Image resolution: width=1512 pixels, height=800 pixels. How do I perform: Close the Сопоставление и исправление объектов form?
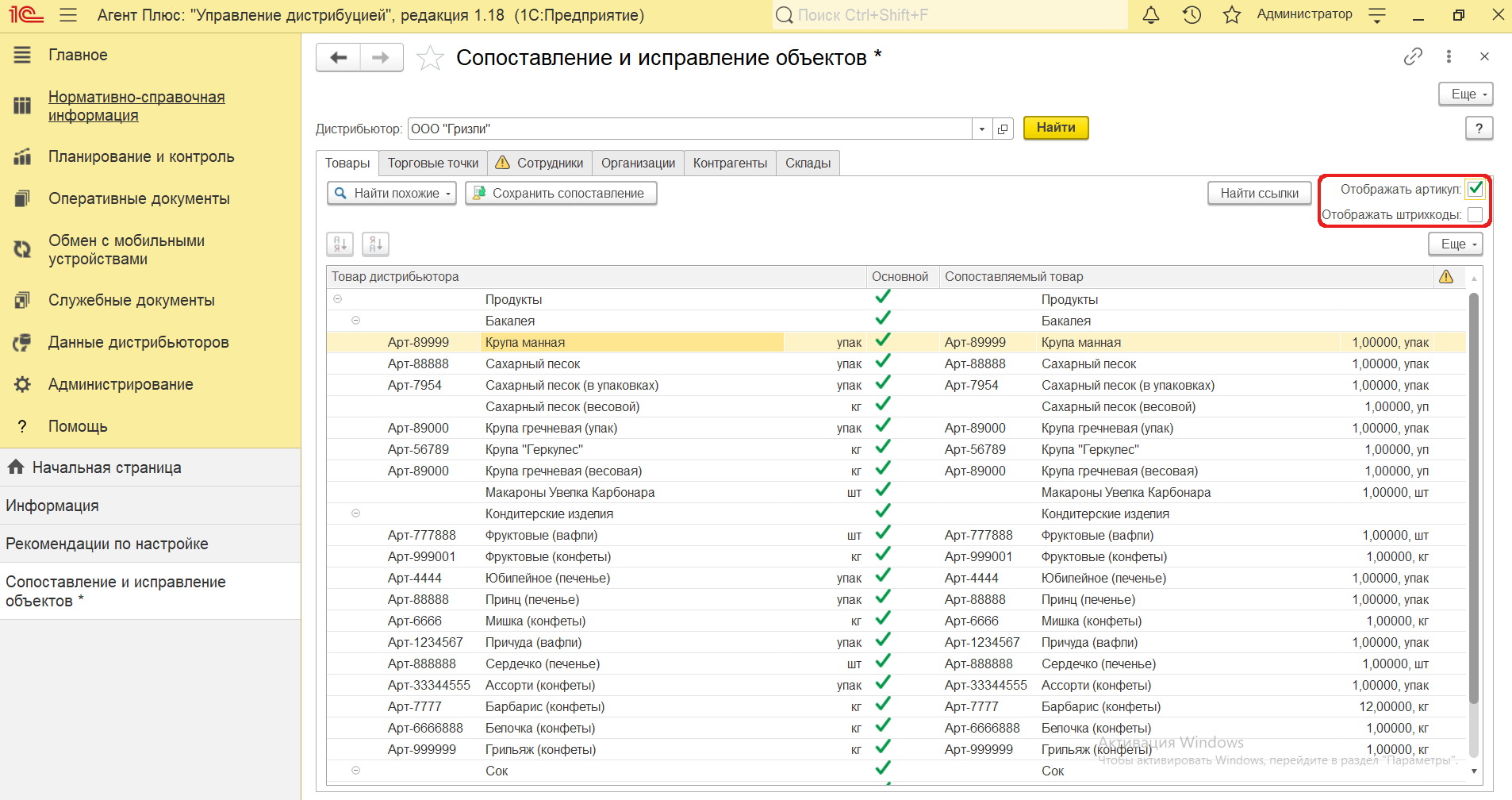click(1484, 56)
